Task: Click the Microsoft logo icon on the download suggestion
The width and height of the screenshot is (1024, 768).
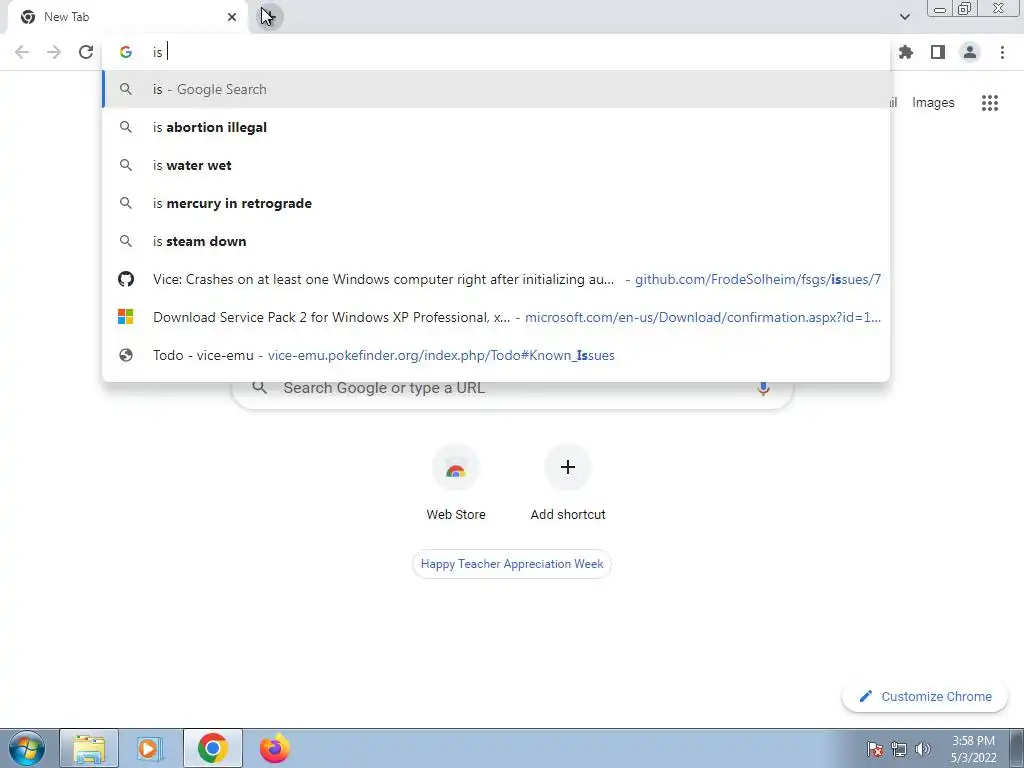Action: (x=126, y=317)
